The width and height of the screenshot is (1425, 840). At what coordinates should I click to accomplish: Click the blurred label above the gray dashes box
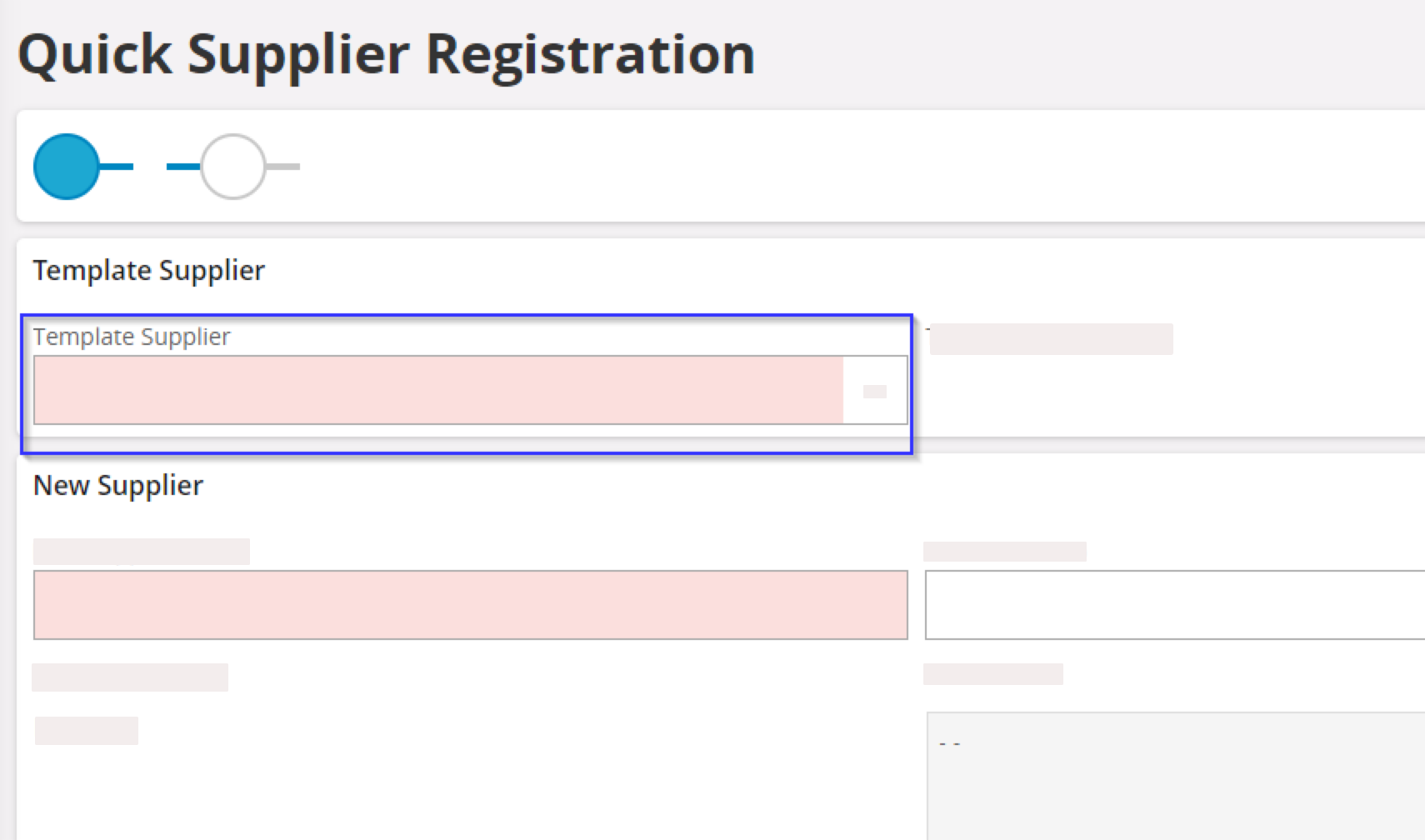pos(993,674)
